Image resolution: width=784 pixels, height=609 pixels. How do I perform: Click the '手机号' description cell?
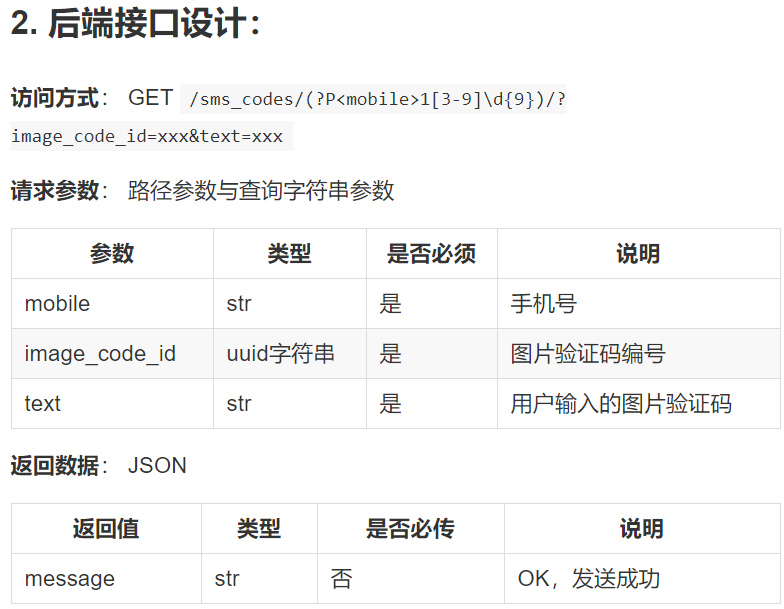coord(638,304)
